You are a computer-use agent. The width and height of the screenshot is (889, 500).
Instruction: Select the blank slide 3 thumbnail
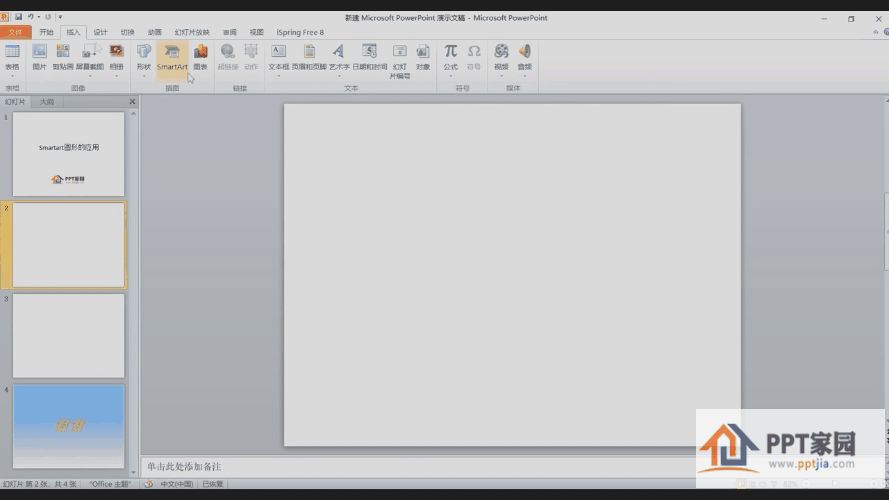pyautogui.click(x=69, y=336)
